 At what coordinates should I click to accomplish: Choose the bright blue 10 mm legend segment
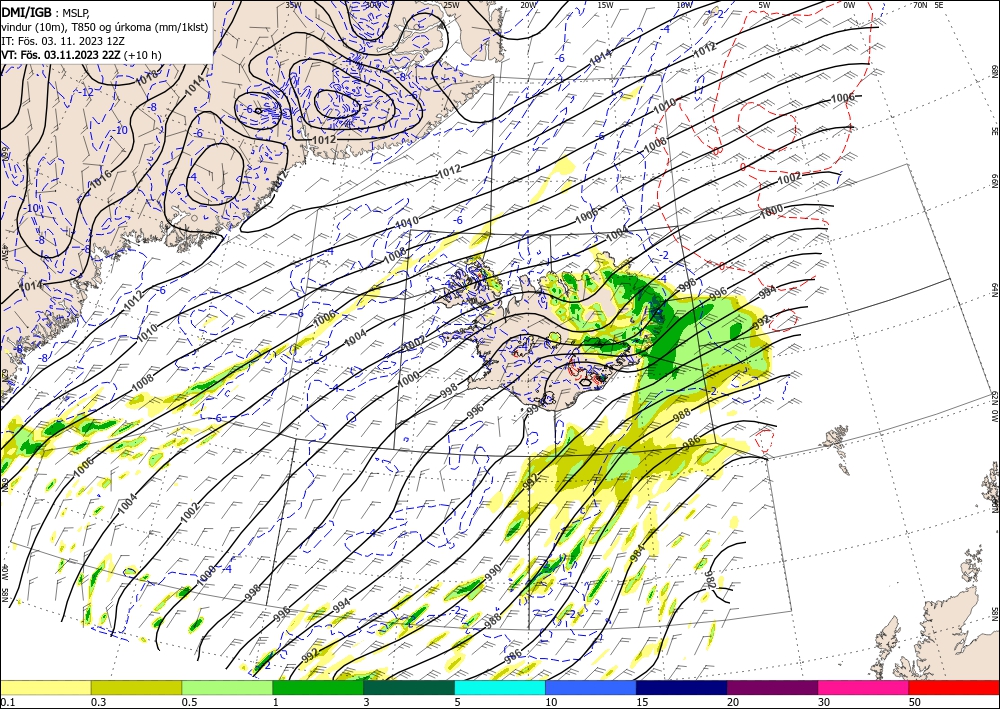tap(591, 687)
